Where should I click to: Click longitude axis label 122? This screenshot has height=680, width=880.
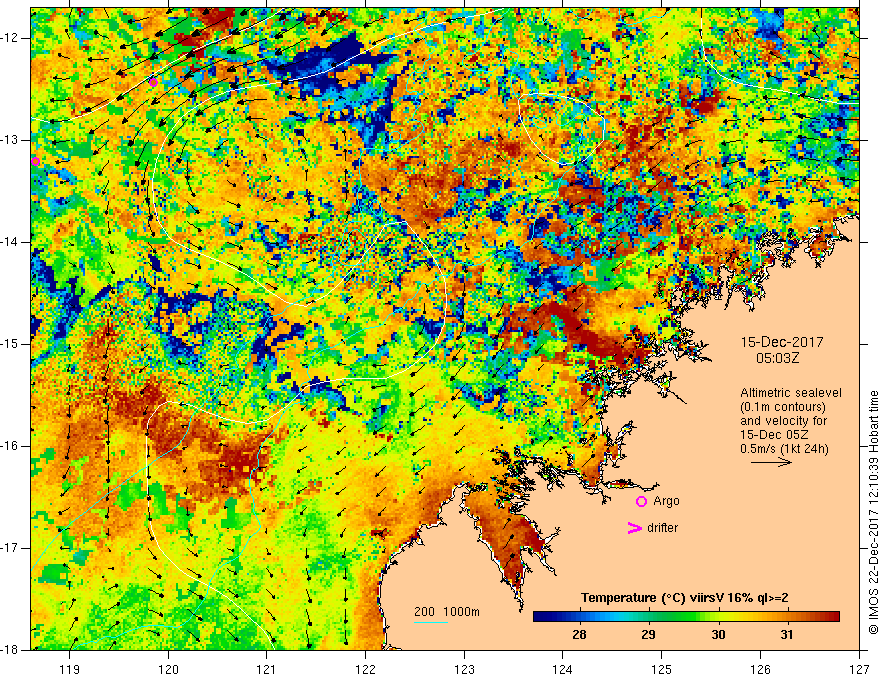pos(365,669)
